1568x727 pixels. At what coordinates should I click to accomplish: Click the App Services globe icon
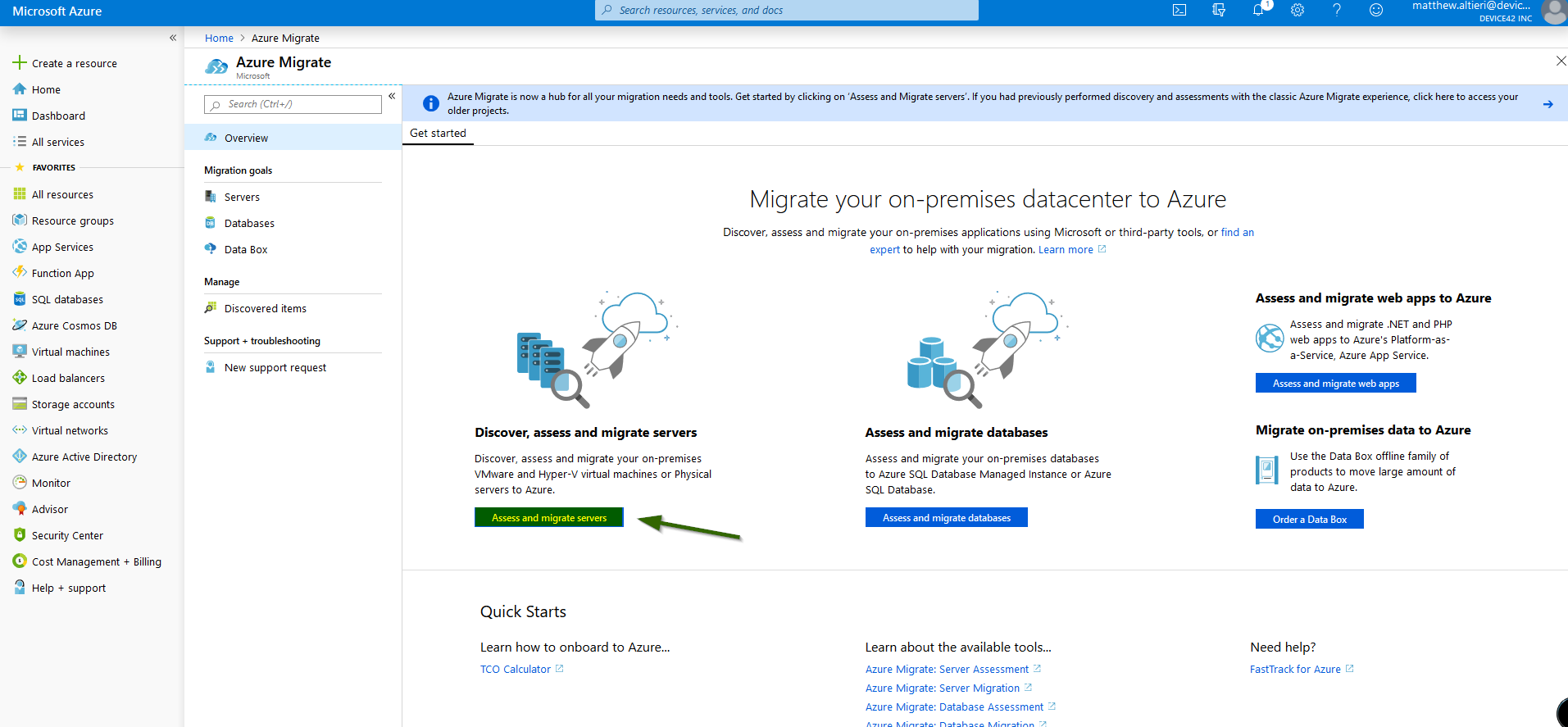20,246
